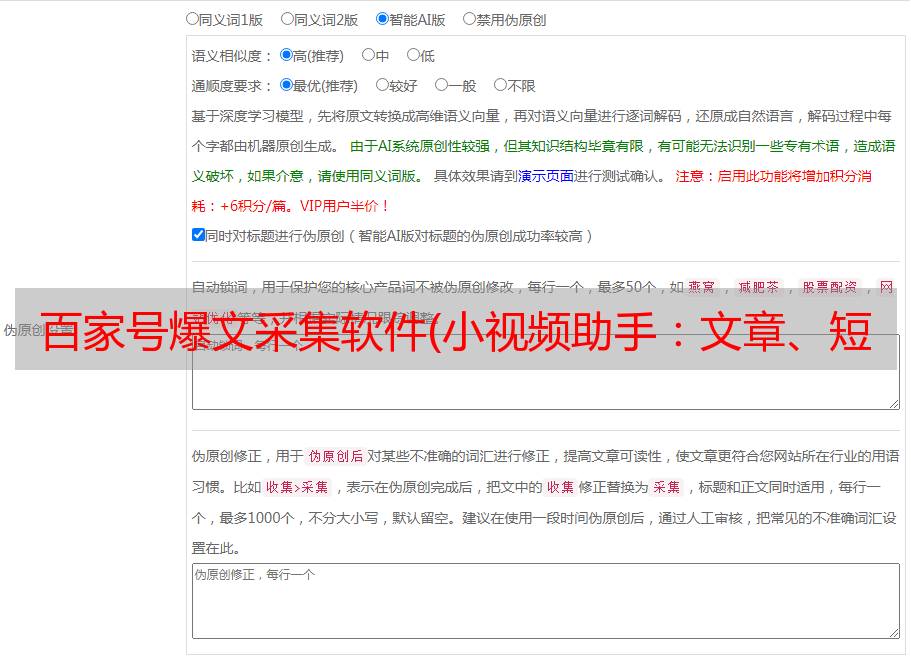Toggle 同时对标题进行伪原创 checkbox
The width and height of the screenshot is (911, 658).
tap(198, 235)
